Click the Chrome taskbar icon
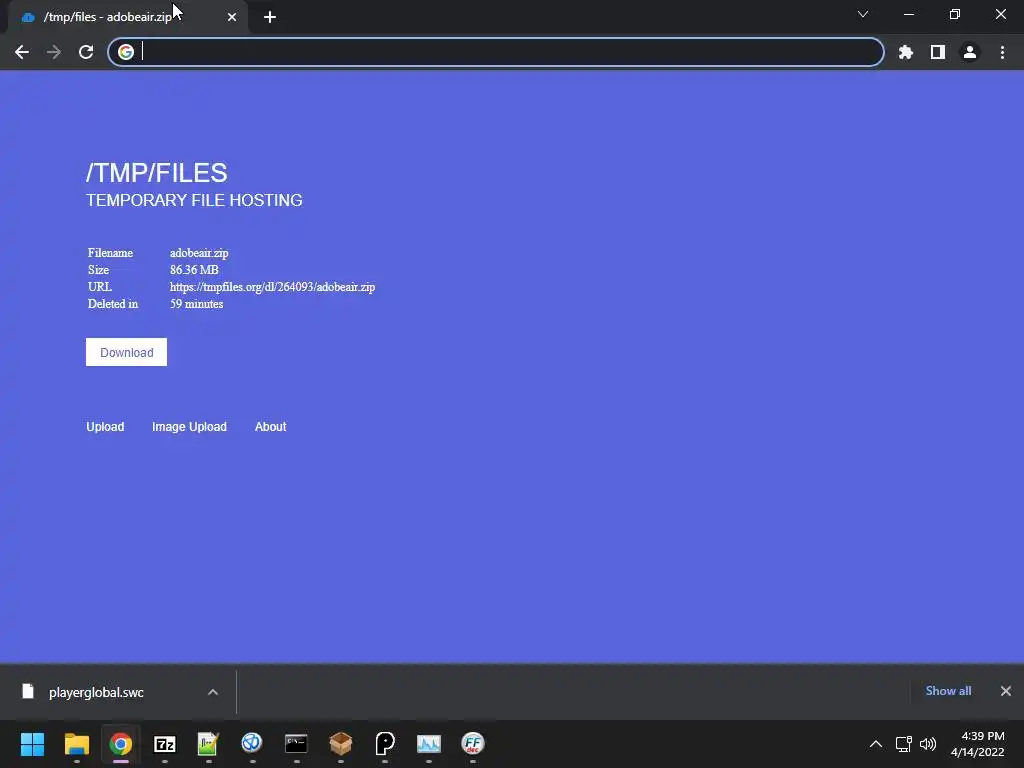Screen dimensions: 1024x768 pos(121,744)
